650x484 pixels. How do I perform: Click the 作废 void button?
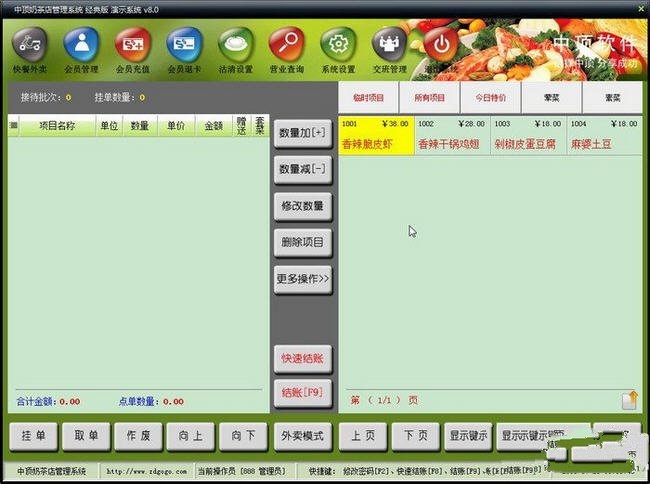click(x=138, y=436)
